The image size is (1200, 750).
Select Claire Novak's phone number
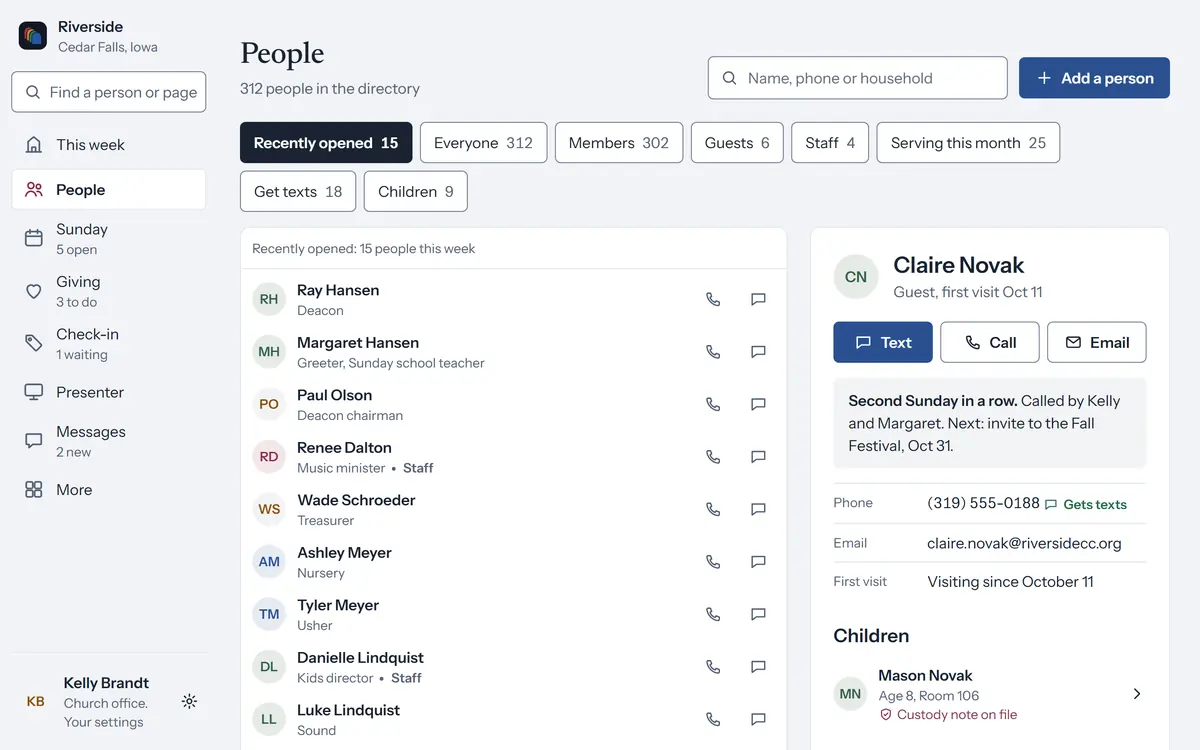point(984,503)
